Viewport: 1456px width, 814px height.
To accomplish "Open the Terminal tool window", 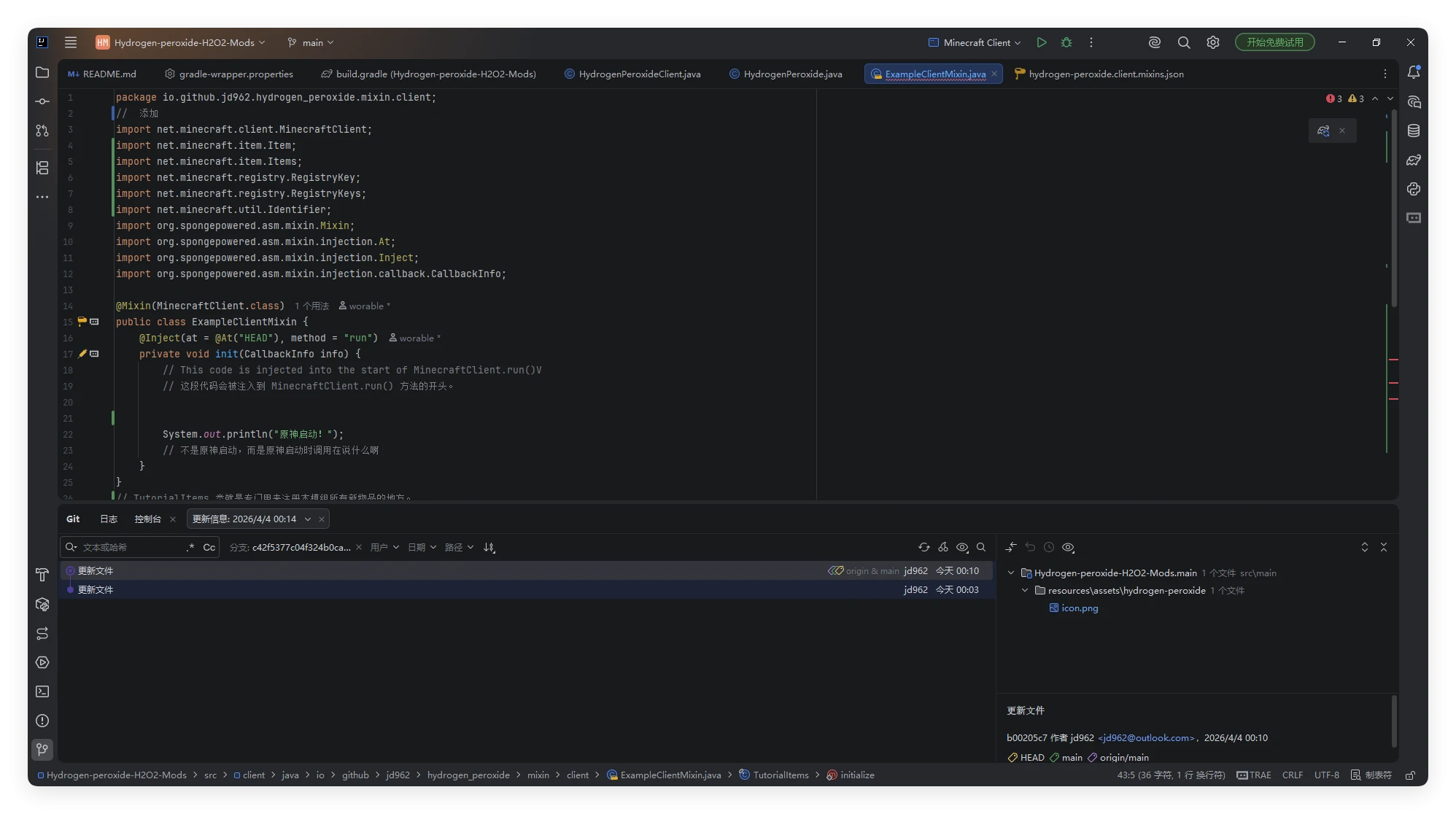I will click(x=42, y=691).
